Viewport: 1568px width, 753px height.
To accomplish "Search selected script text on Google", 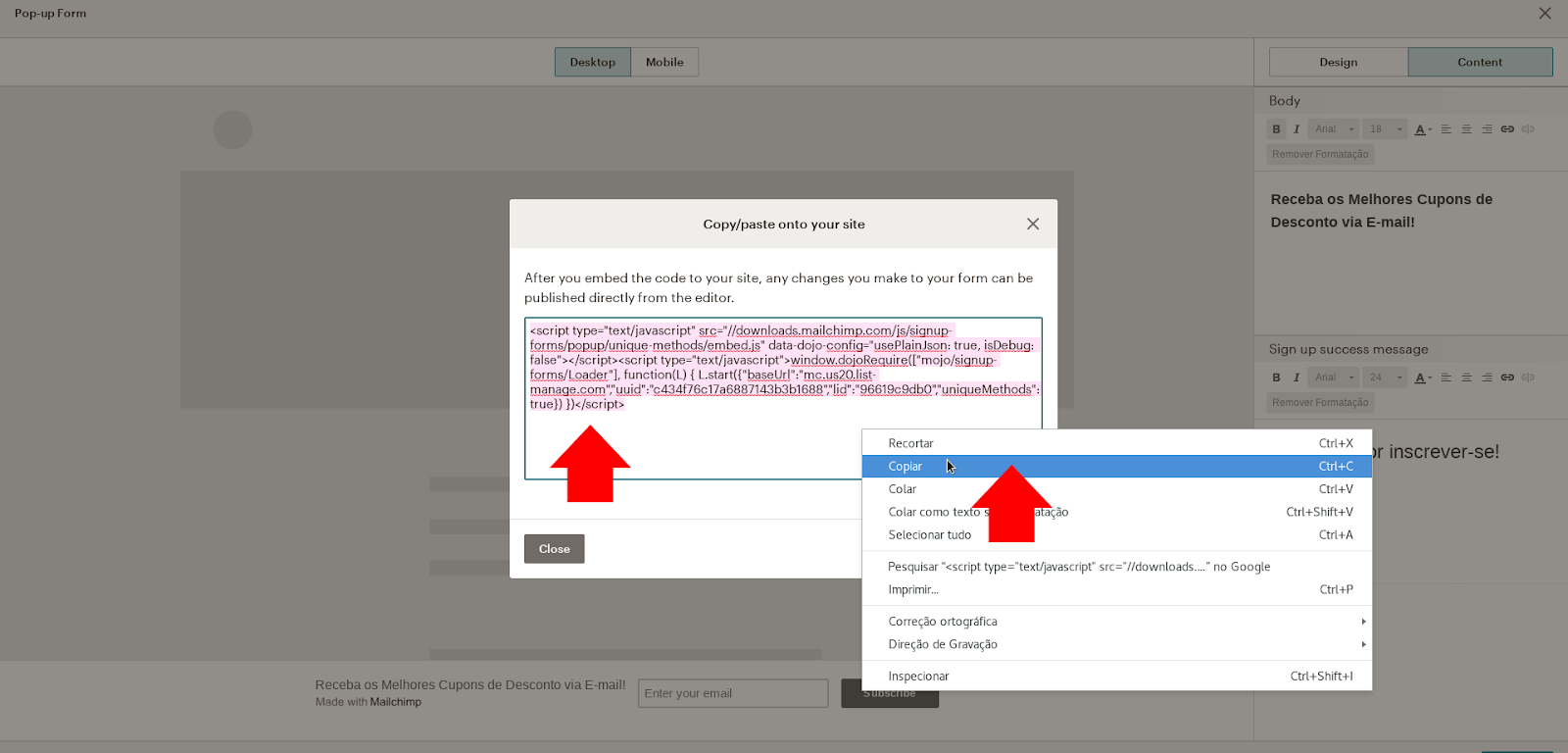I will pos(1117,567).
